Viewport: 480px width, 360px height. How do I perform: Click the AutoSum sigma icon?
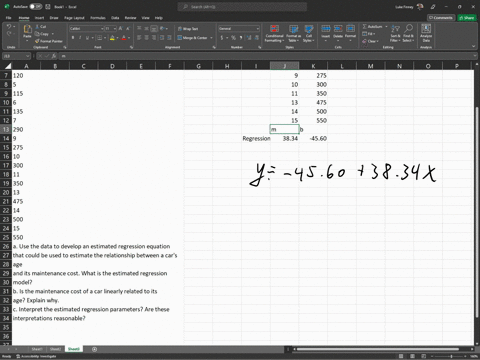[365, 26]
